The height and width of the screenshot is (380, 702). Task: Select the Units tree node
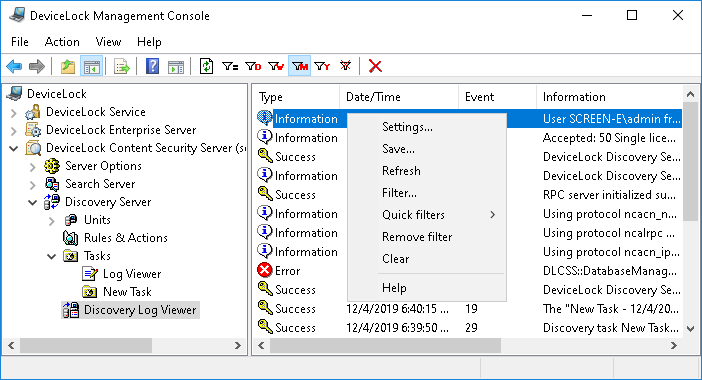(97, 220)
